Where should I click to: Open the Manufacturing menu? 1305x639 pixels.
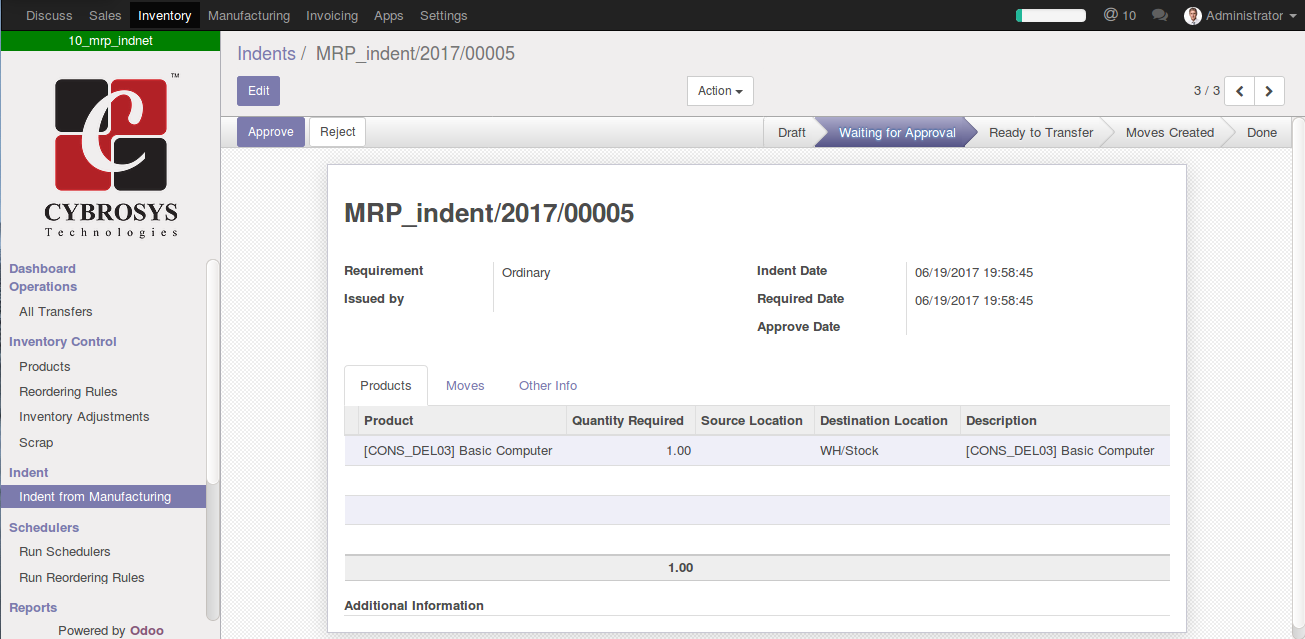point(249,16)
